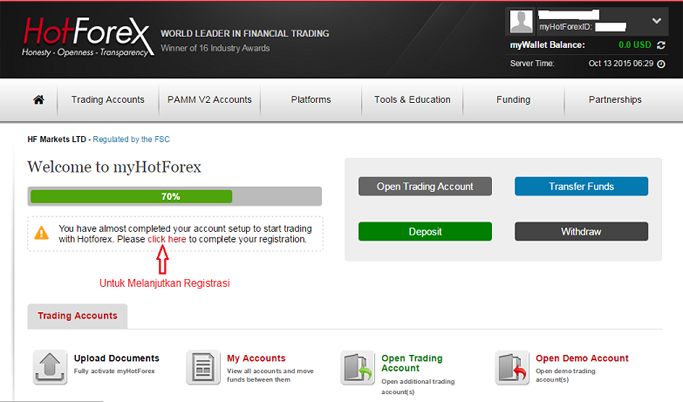Screen dimensions: 683x402
Task: Click the 'Welcome to myHotForex' heading
Action: (x=114, y=167)
